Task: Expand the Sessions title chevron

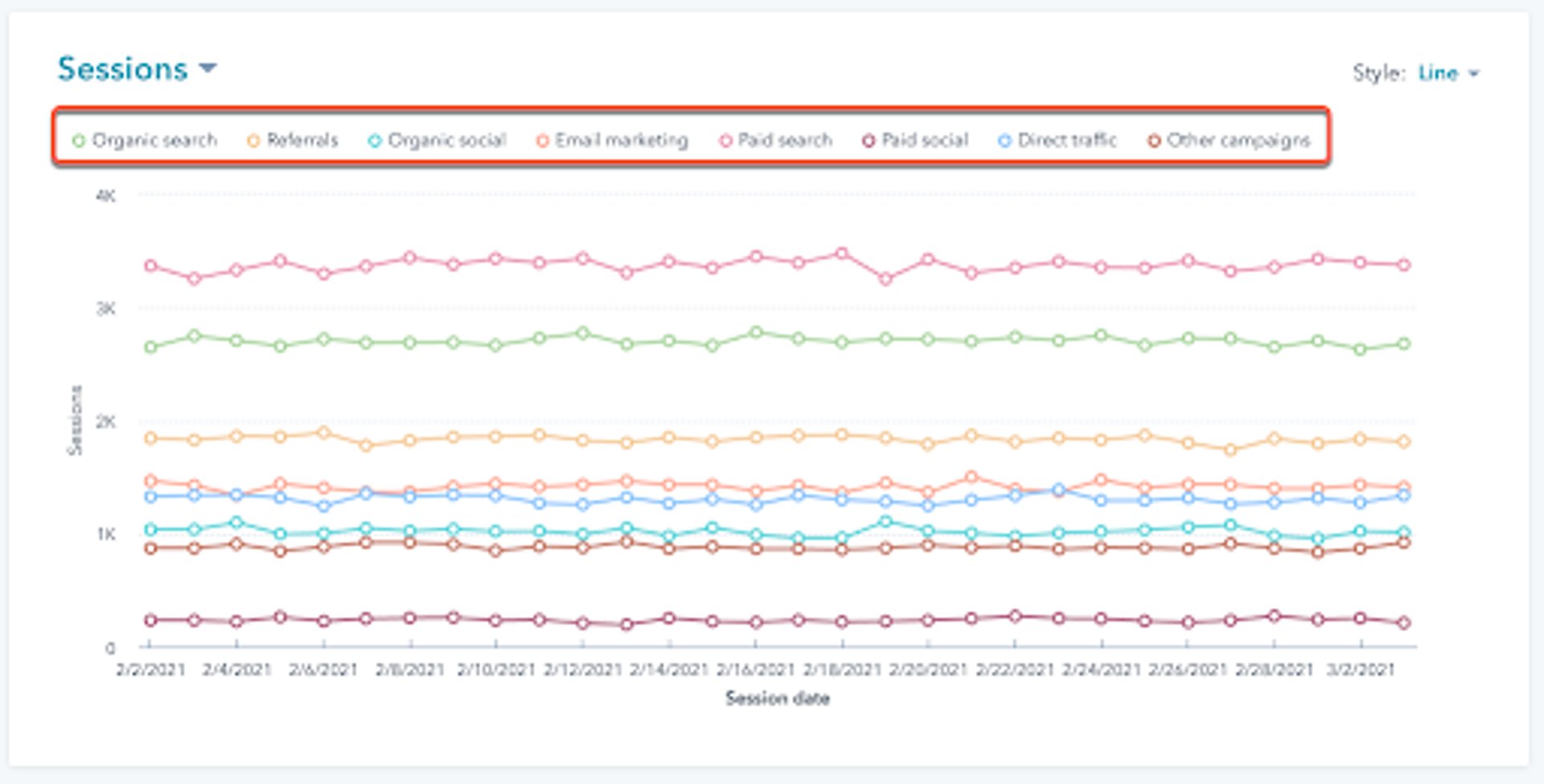Action: [x=209, y=68]
